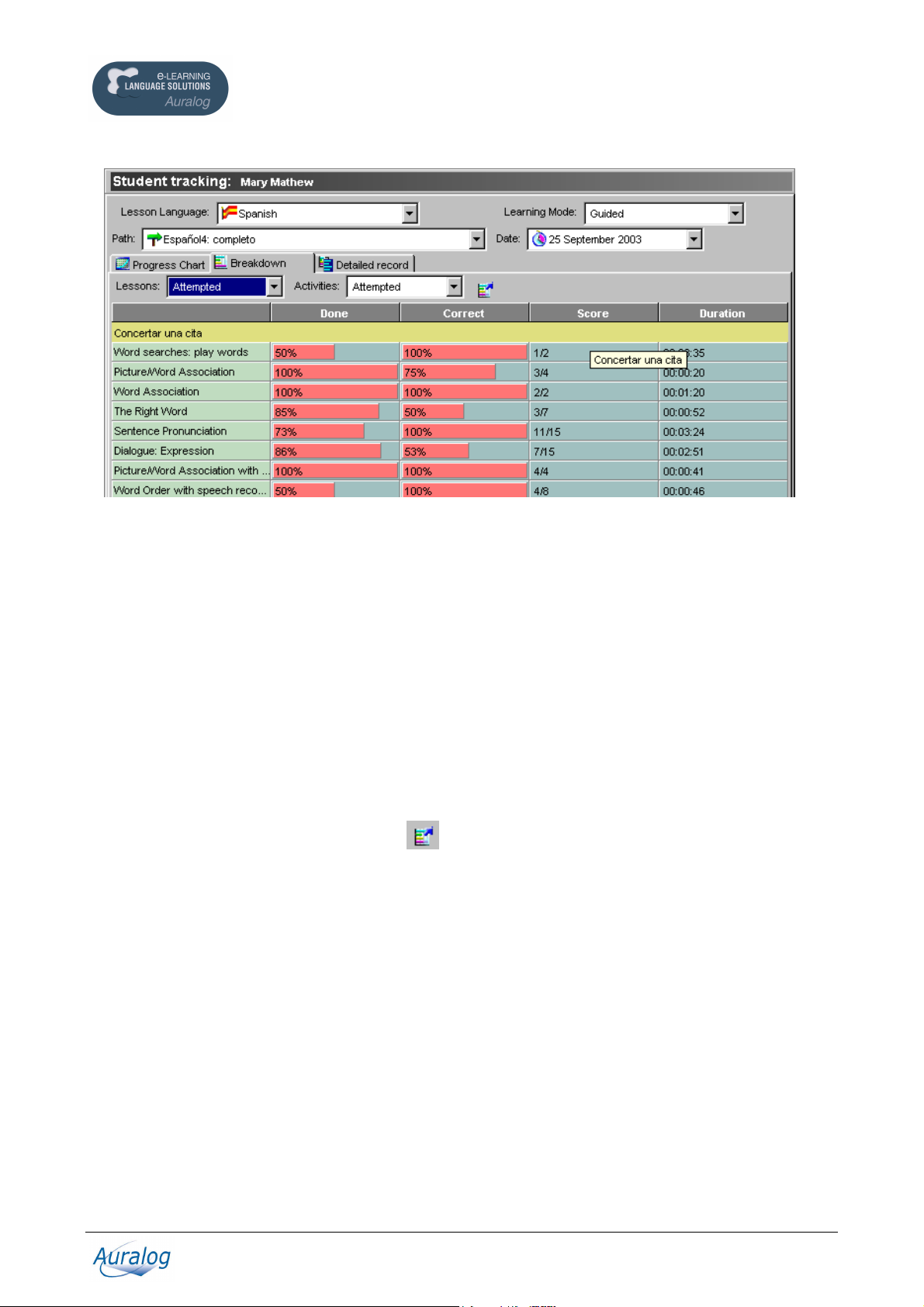Switch to the Detailed record tab
The image size is (924, 1307).
(x=365, y=265)
